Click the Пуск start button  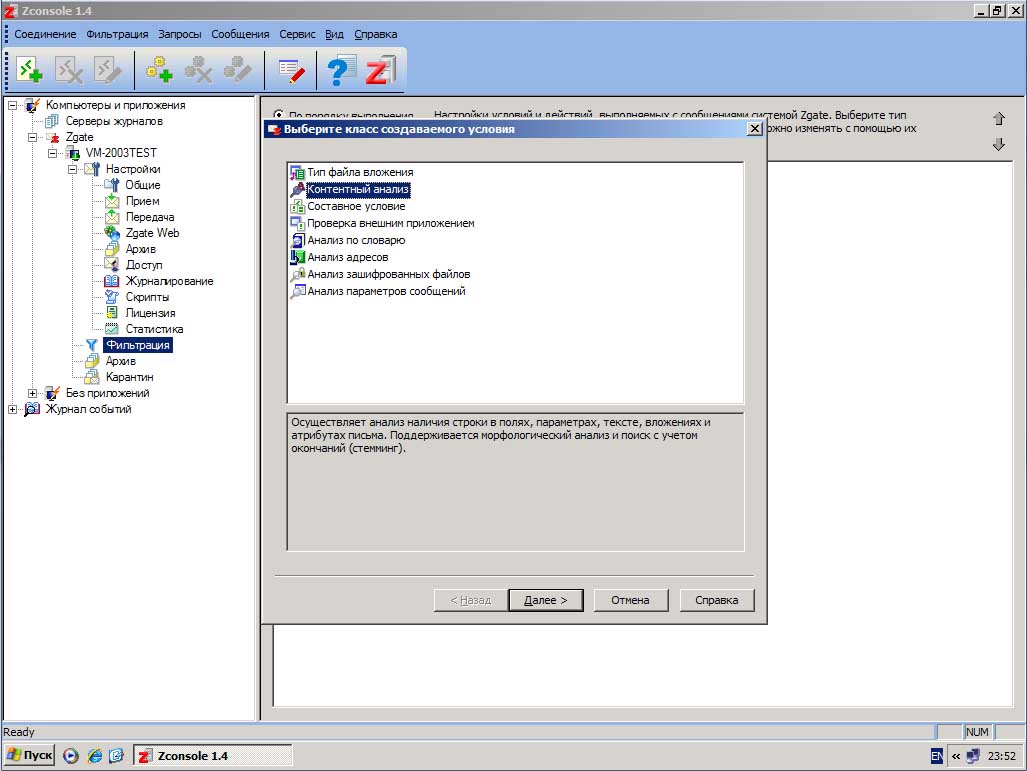pos(30,755)
